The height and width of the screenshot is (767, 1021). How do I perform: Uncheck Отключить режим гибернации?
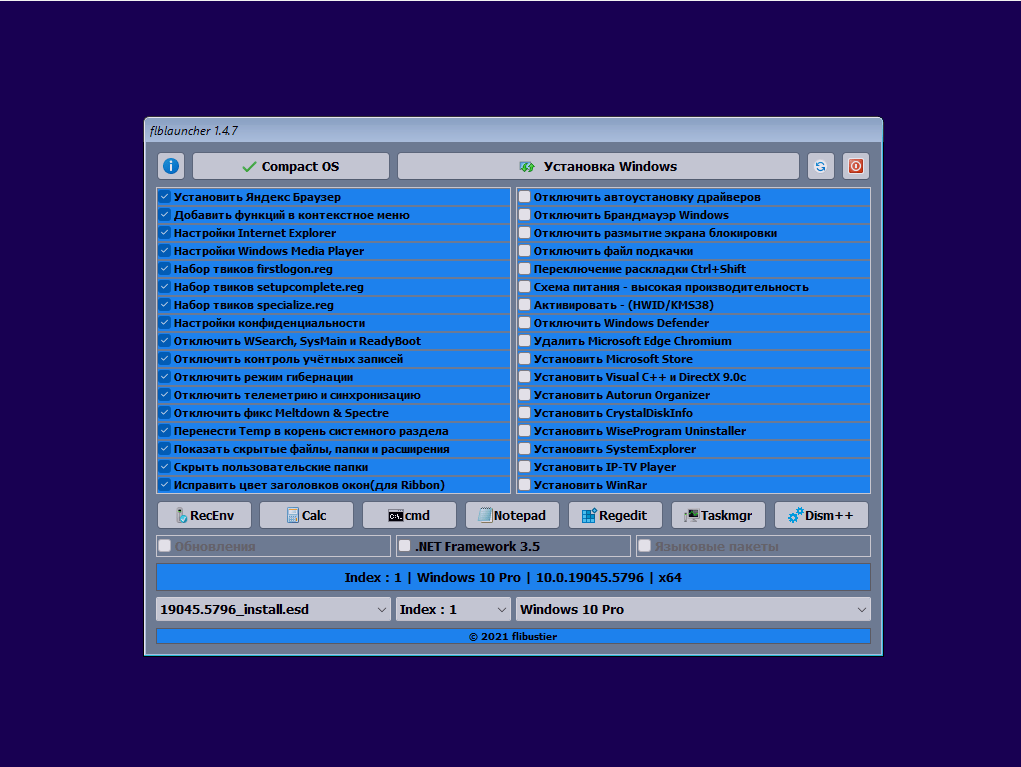pyautogui.click(x=165, y=377)
